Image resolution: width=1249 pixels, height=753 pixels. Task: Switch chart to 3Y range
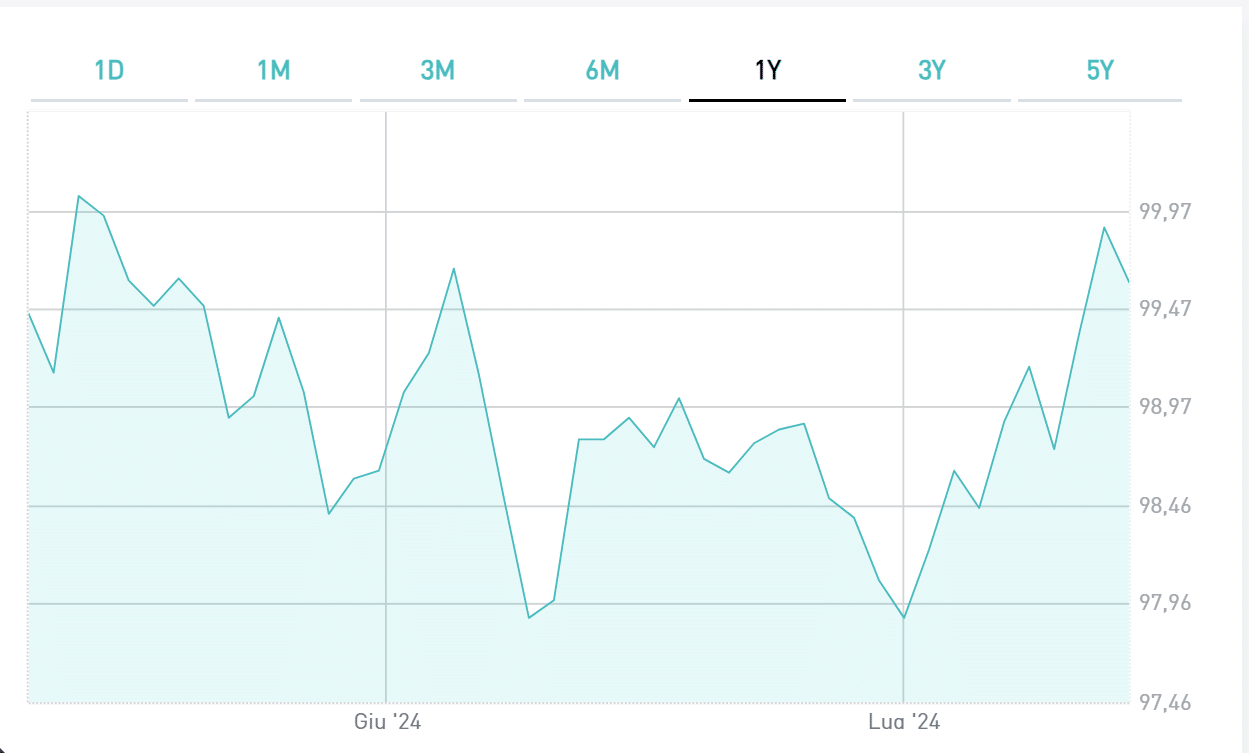click(931, 71)
